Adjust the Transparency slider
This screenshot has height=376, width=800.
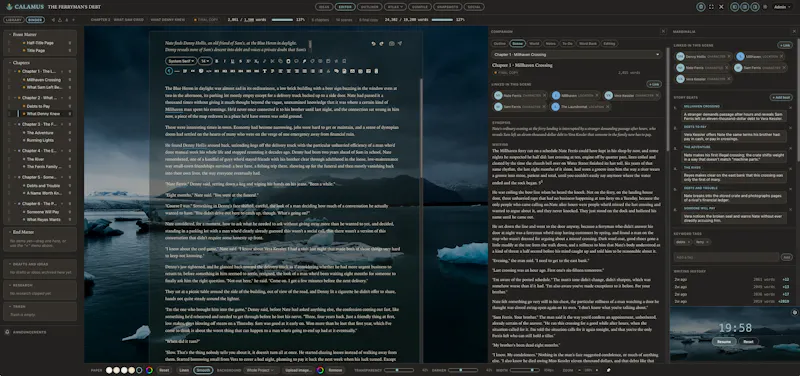tap(398, 370)
